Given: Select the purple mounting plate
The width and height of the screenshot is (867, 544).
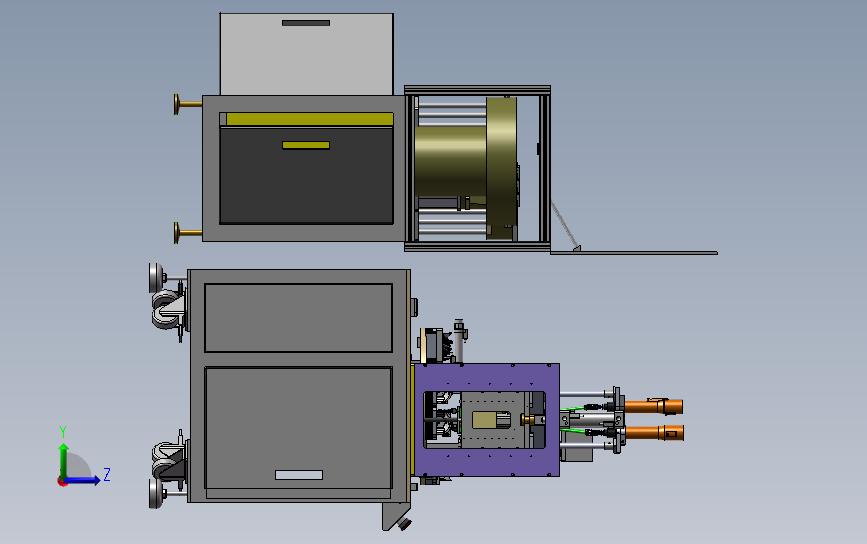Looking at the screenshot, I should click(487, 378).
